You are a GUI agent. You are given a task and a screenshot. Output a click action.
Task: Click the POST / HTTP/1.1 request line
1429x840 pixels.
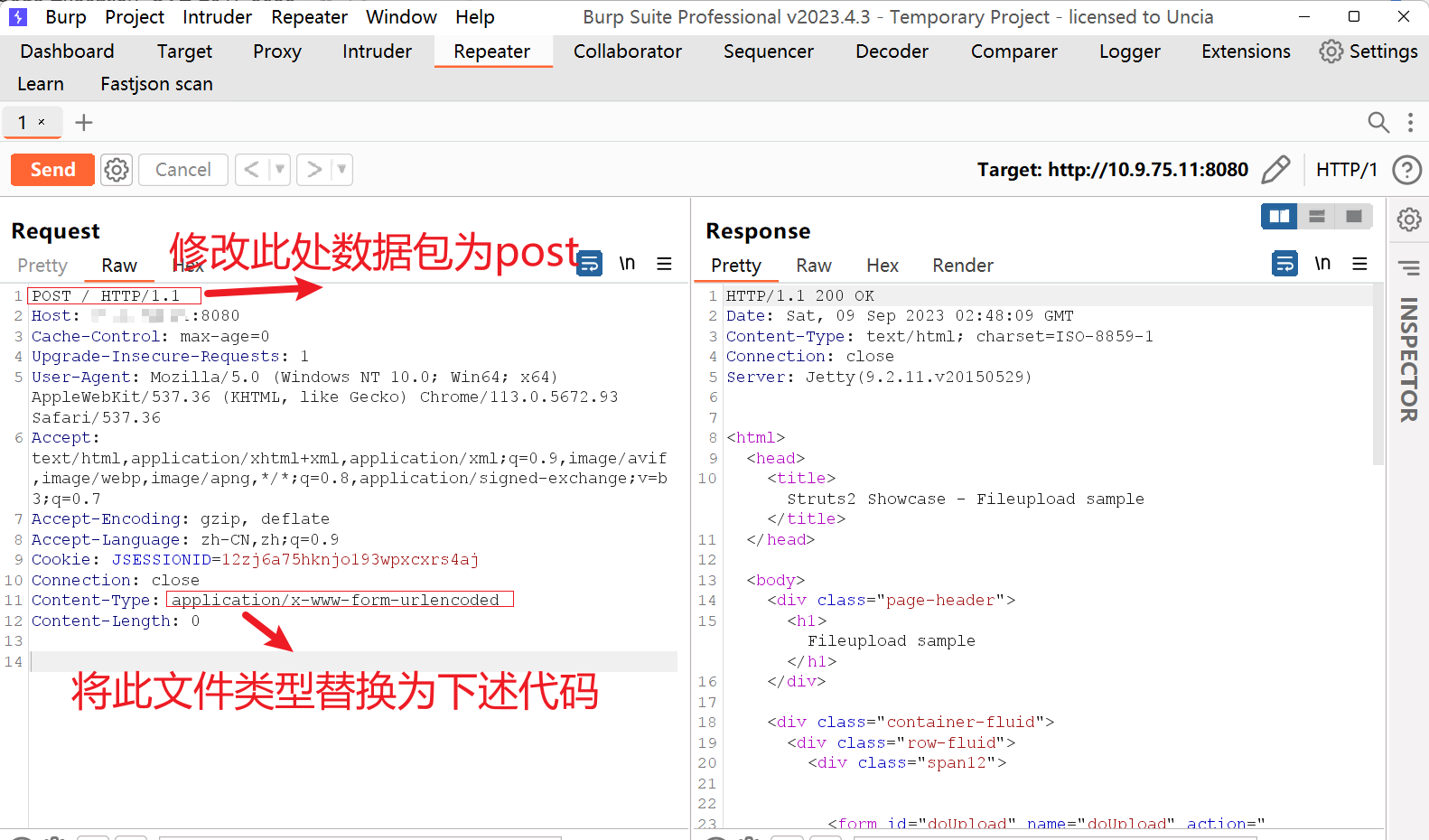pyautogui.click(x=106, y=296)
